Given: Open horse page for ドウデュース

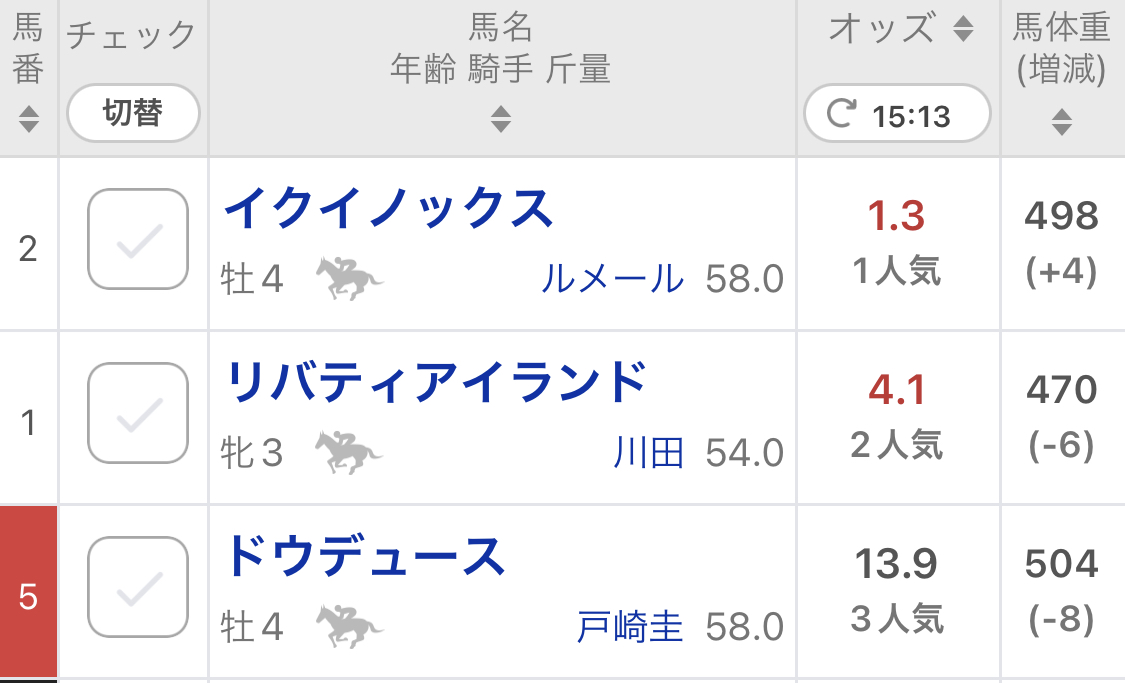Looking at the screenshot, I should coord(364,557).
